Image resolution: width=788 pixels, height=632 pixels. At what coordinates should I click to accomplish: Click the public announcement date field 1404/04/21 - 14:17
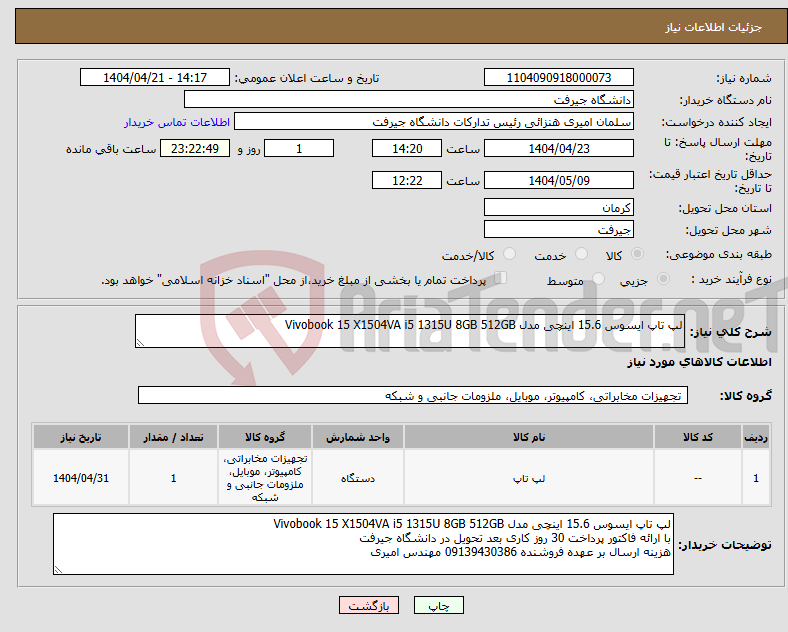click(x=155, y=78)
